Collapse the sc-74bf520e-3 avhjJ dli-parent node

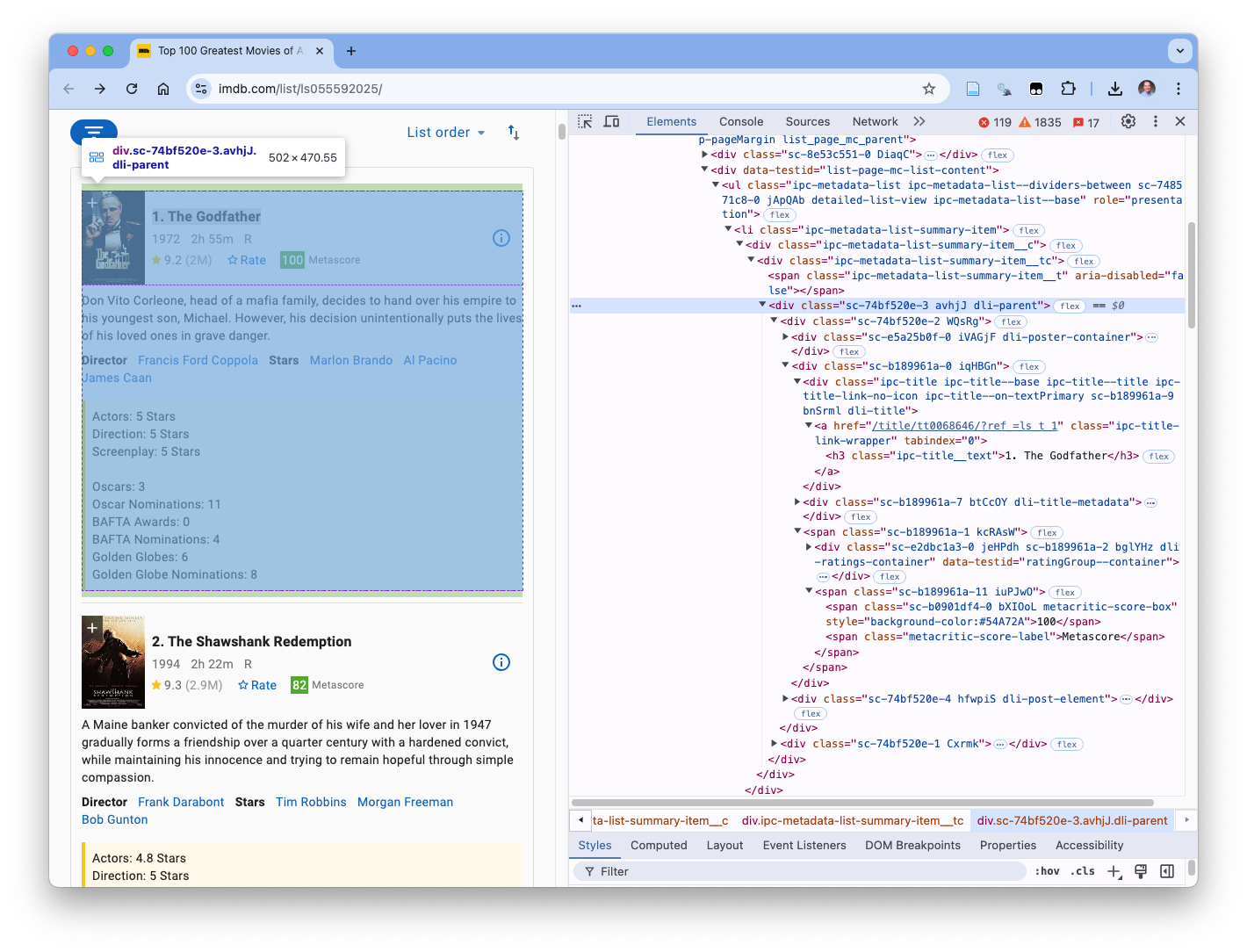coord(762,305)
